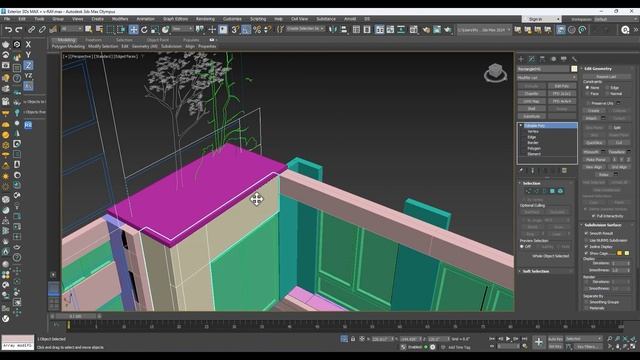Activate the Select and Rotate tool
Screen dimensions: 640x360
144,29
